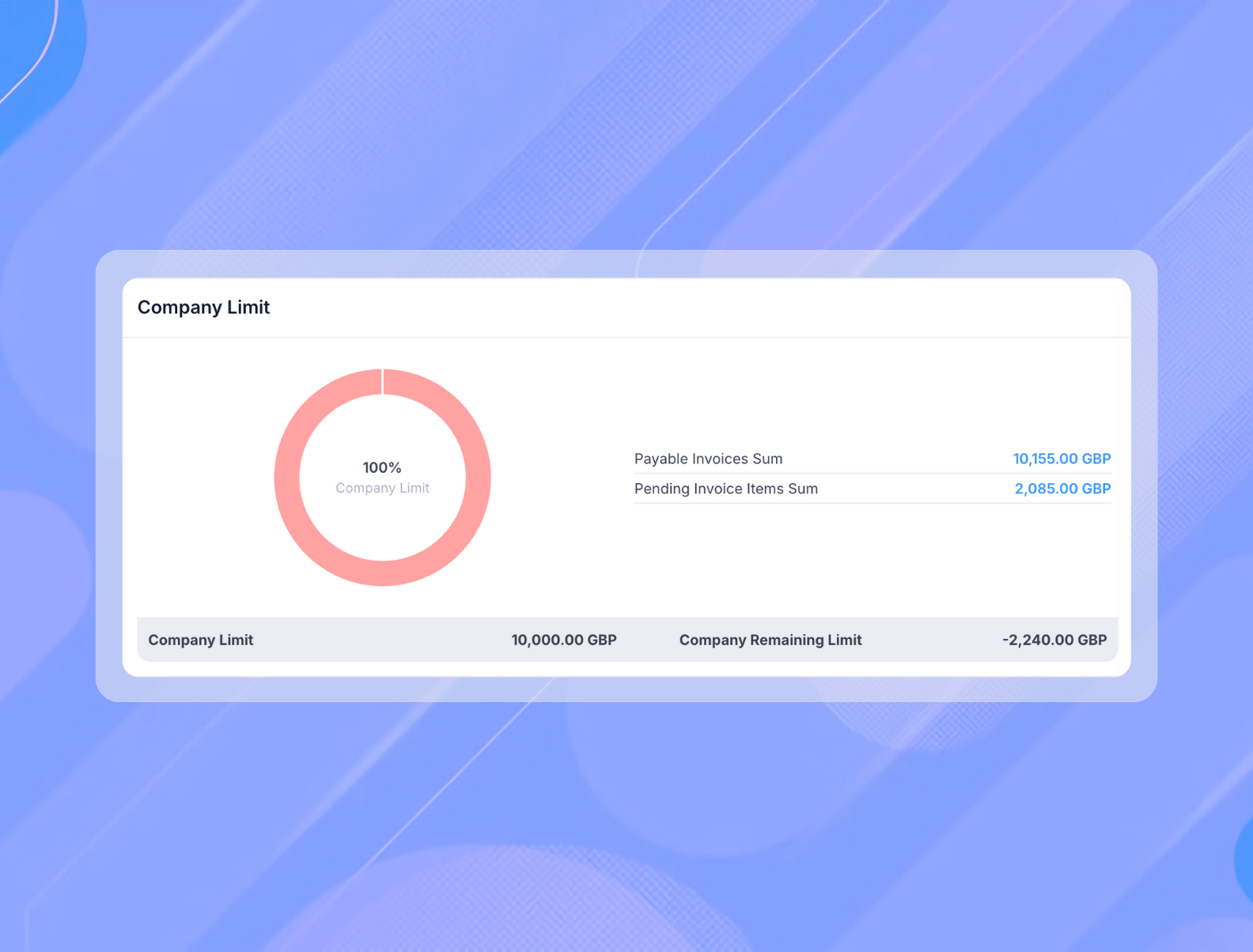The width and height of the screenshot is (1253, 952).
Task: Click the Company Remaining Limit label
Action: coord(770,640)
